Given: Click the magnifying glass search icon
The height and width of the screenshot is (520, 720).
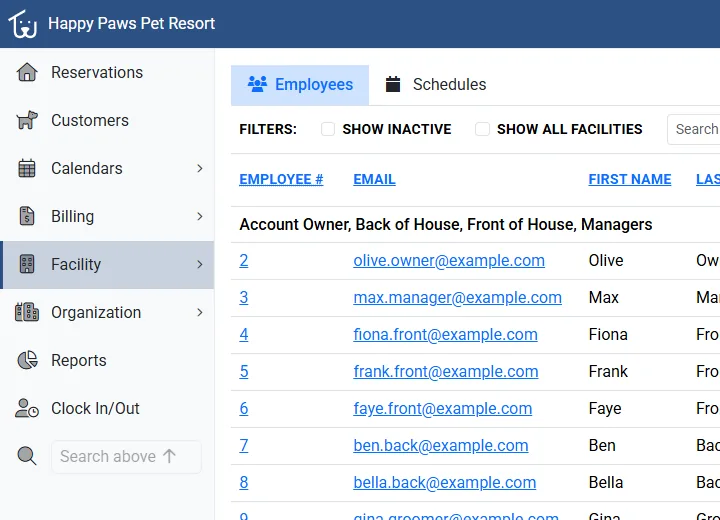Looking at the screenshot, I should [27, 456].
